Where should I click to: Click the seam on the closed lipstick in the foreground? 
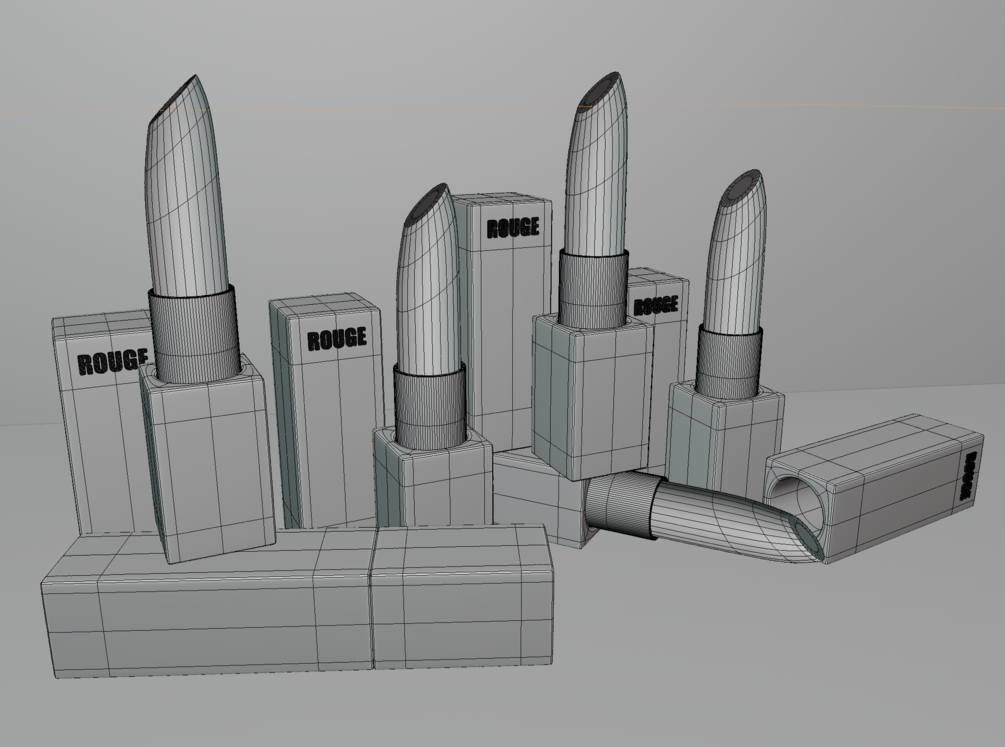coord(372,600)
